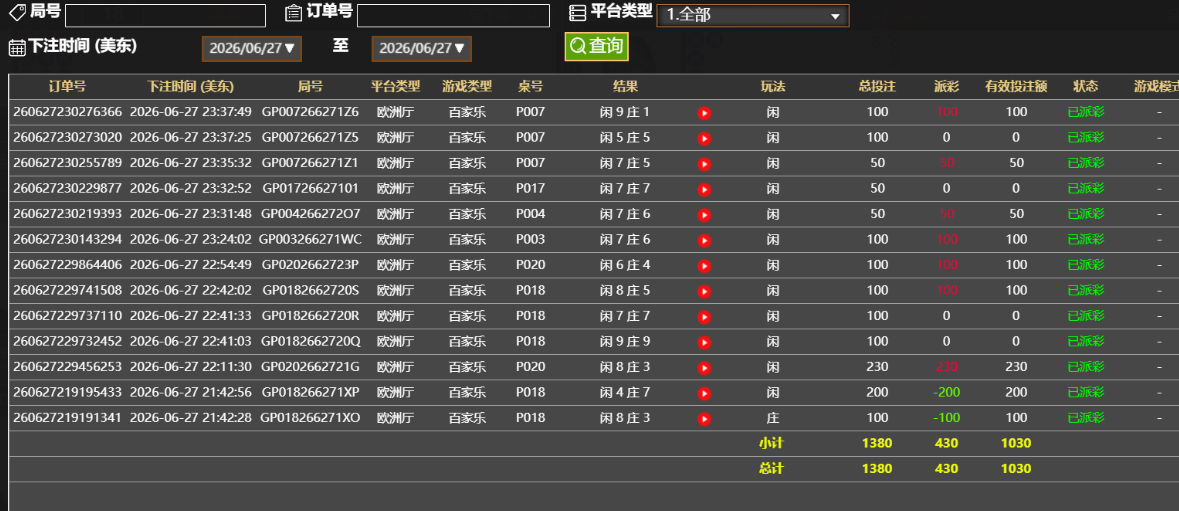The height and width of the screenshot is (511, 1179).
Task: Click the 派彩 column header
Action: (947, 86)
